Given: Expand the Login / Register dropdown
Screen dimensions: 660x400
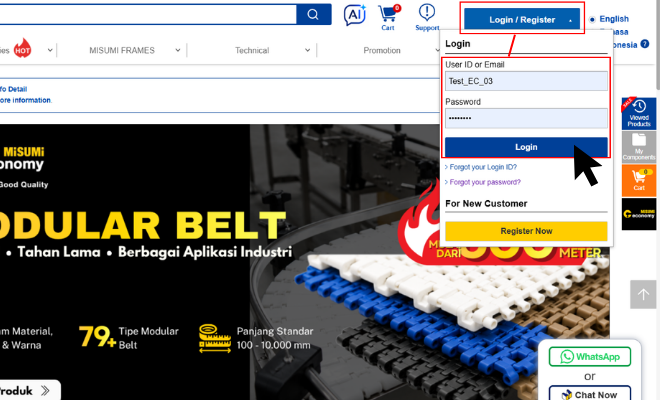Looking at the screenshot, I should click(522, 19).
